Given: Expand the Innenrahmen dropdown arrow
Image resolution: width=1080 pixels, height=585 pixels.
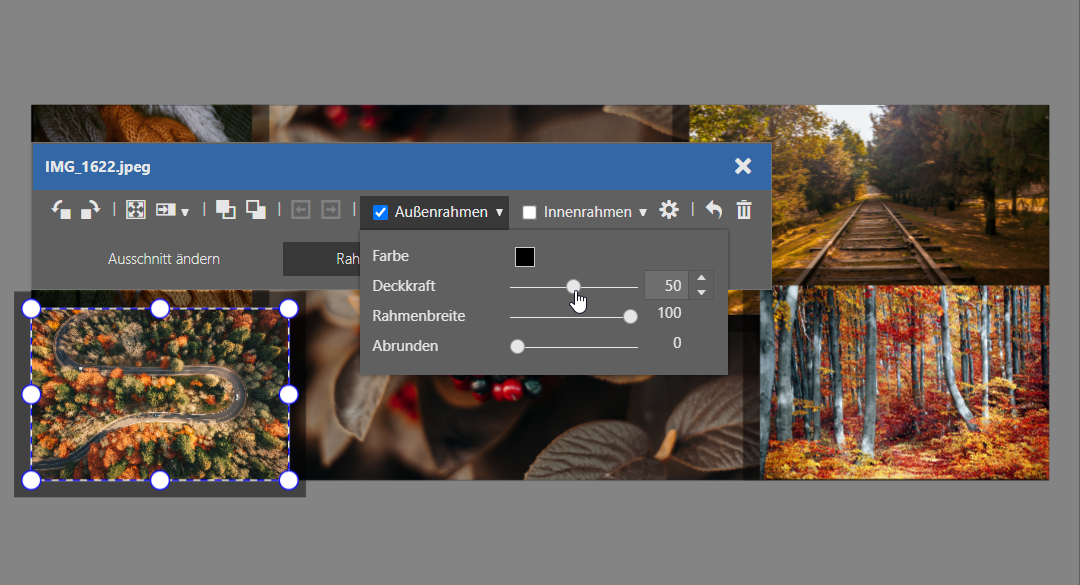Looking at the screenshot, I should [643, 212].
